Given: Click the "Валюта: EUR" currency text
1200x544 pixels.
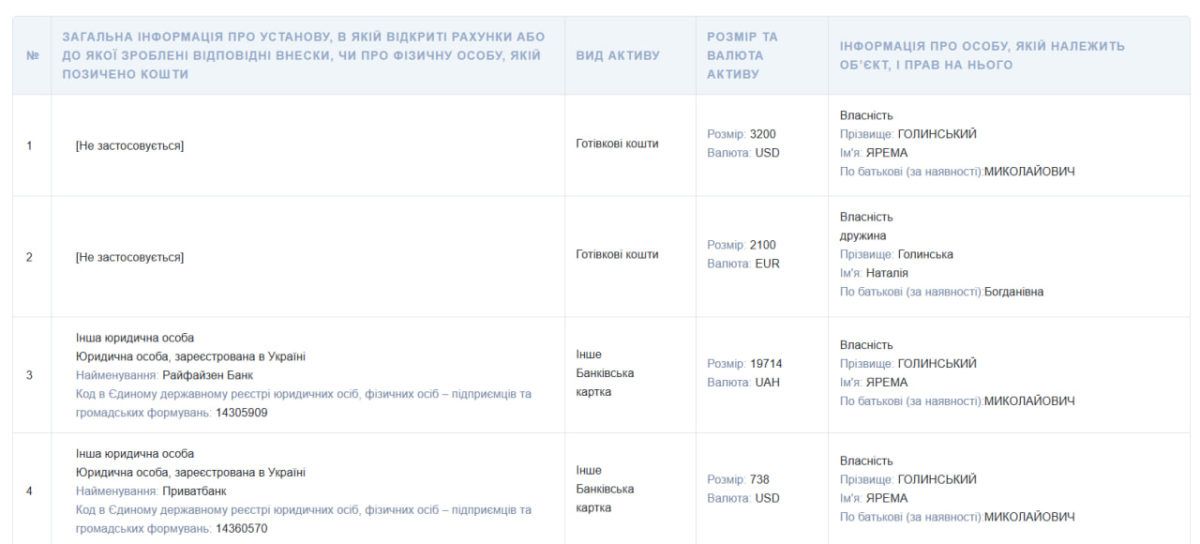Looking at the screenshot, I should click(x=742, y=263).
